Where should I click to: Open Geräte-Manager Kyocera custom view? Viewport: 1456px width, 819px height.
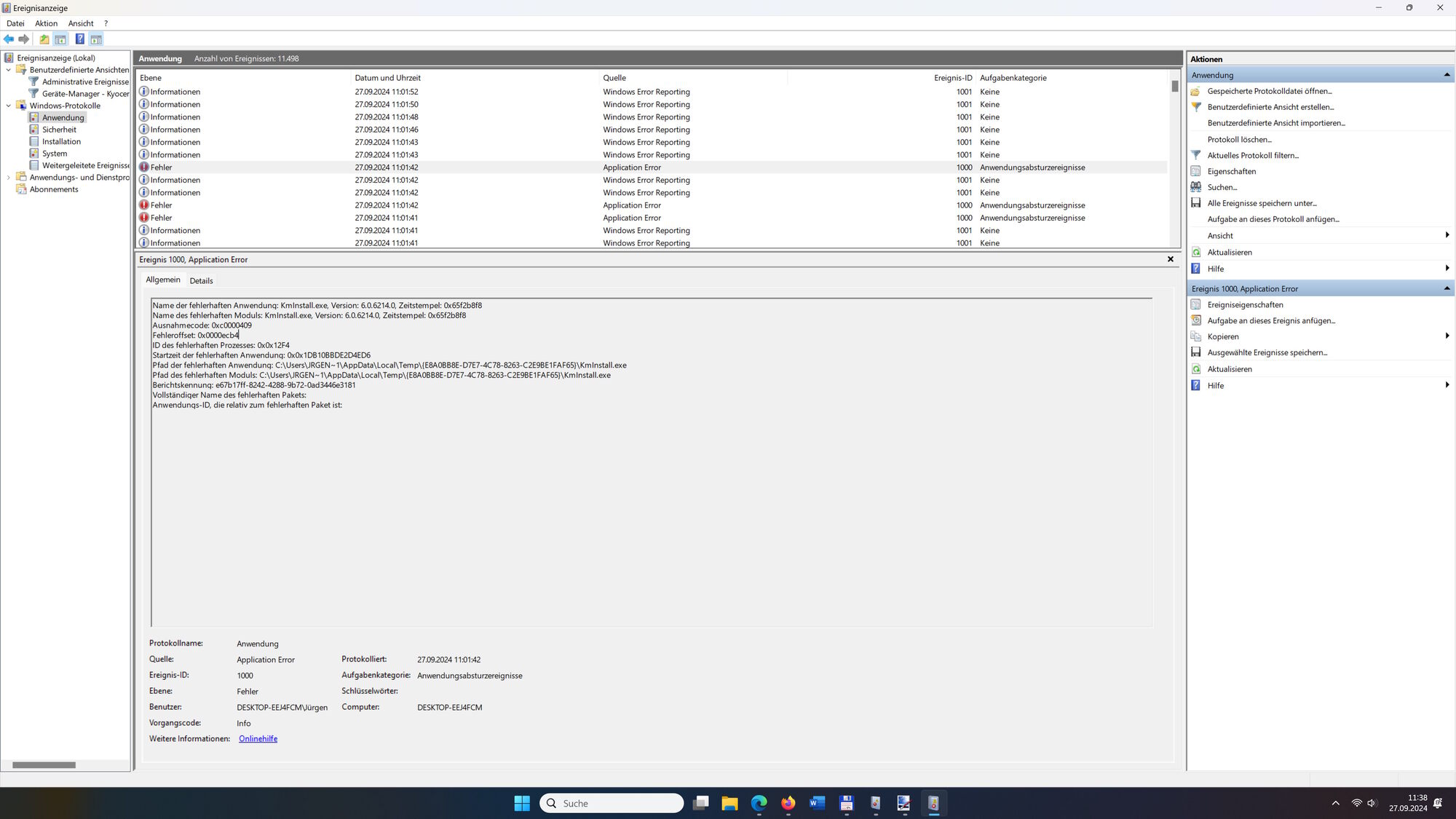pos(85,94)
